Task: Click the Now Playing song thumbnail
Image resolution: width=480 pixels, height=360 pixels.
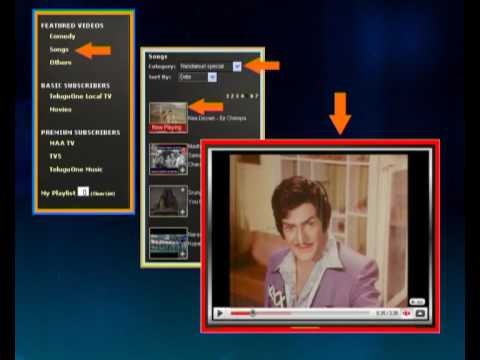Action: point(168,118)
